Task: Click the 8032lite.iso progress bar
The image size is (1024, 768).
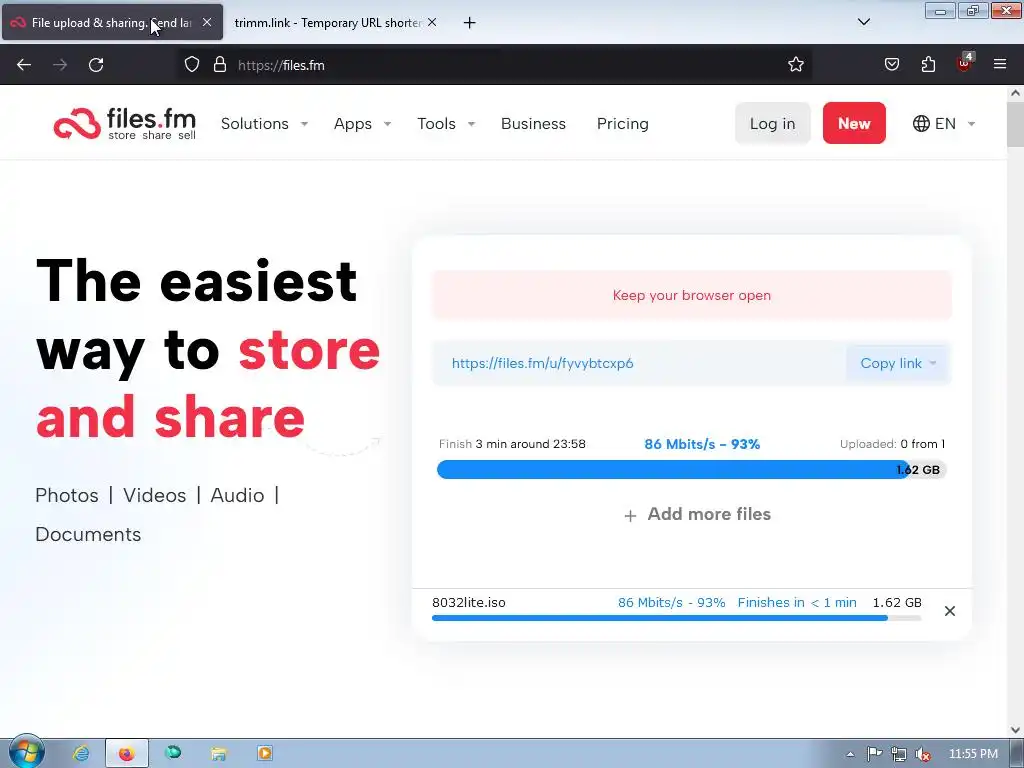Action: (x=677, y=618)
